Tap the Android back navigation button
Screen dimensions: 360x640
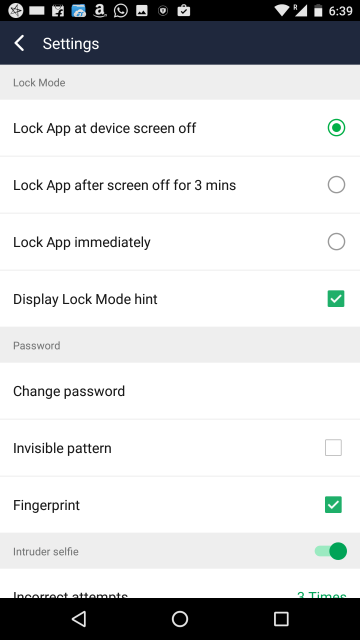pyautogui.click(x=79, y=619)
